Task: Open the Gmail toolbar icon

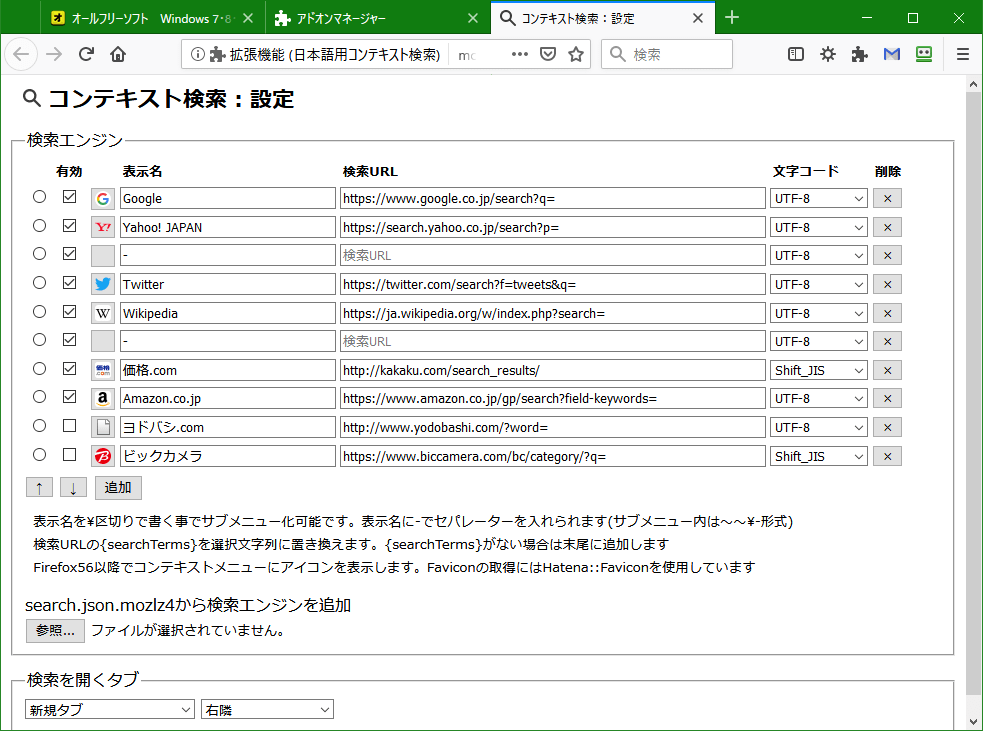Action: click(x=891, y=55)
